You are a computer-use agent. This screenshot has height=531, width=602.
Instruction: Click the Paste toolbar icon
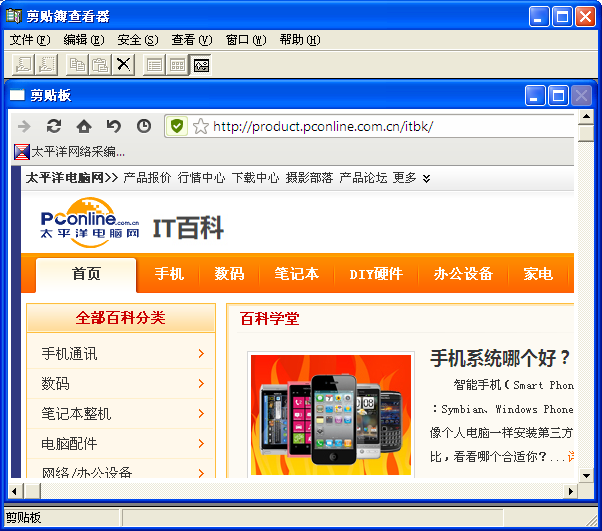tap(100, 65)
